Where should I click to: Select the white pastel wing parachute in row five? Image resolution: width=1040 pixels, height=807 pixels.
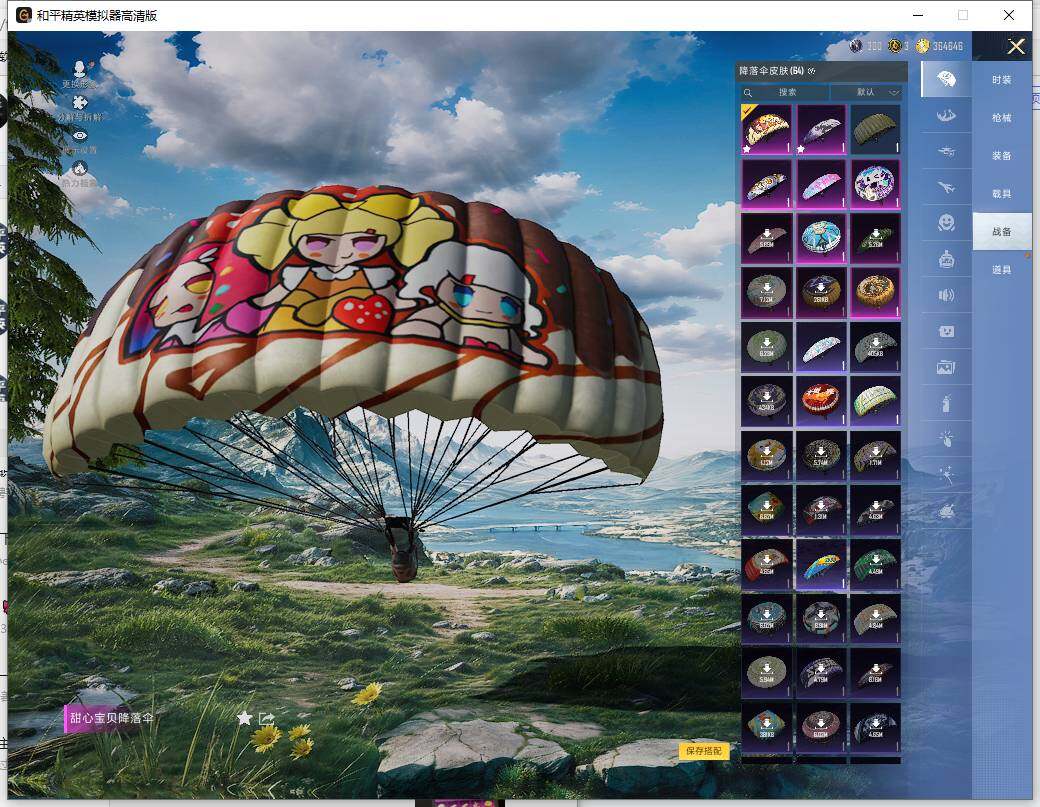click(821, 347)
